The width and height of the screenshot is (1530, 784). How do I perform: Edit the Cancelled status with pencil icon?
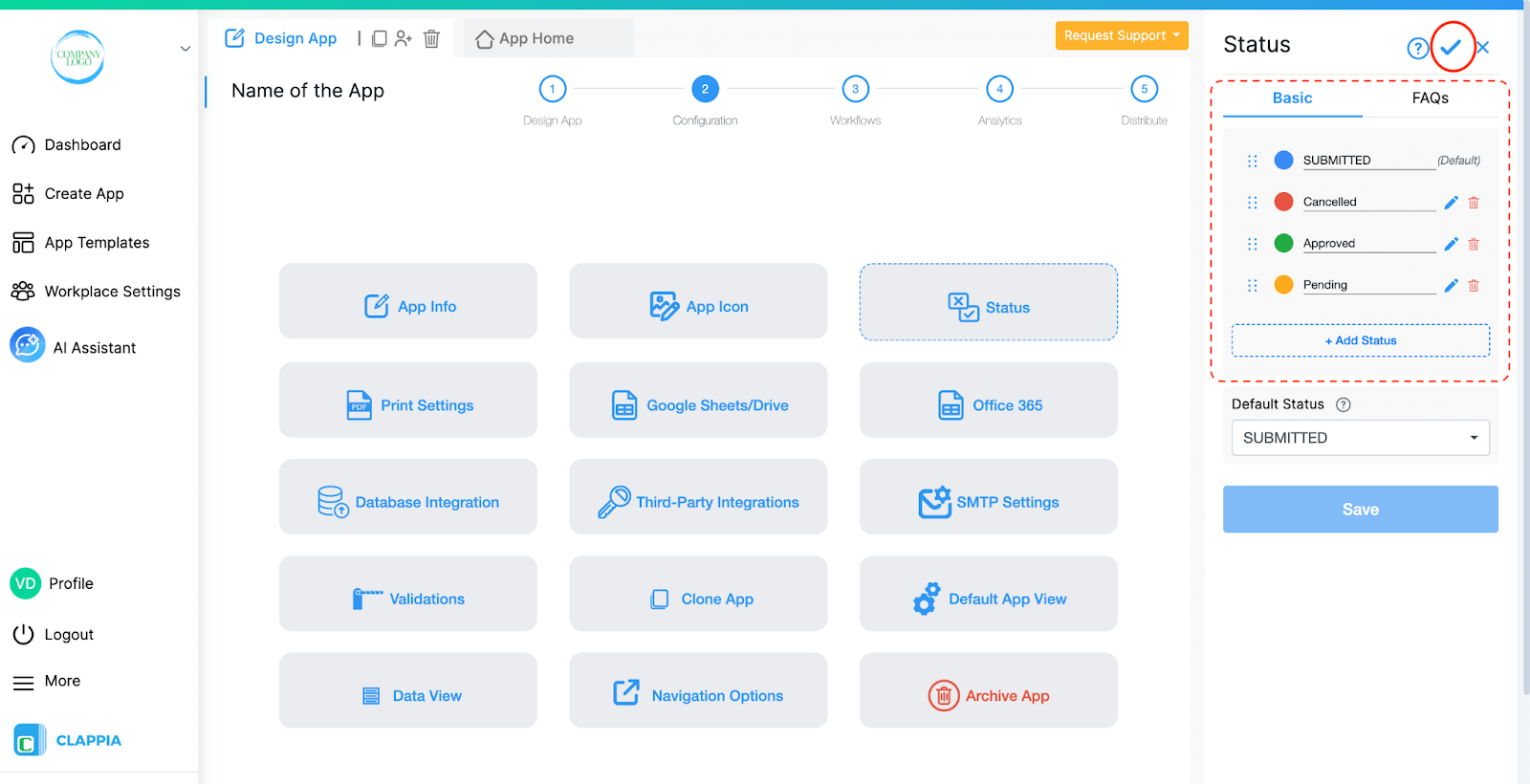click(1451, 203)
